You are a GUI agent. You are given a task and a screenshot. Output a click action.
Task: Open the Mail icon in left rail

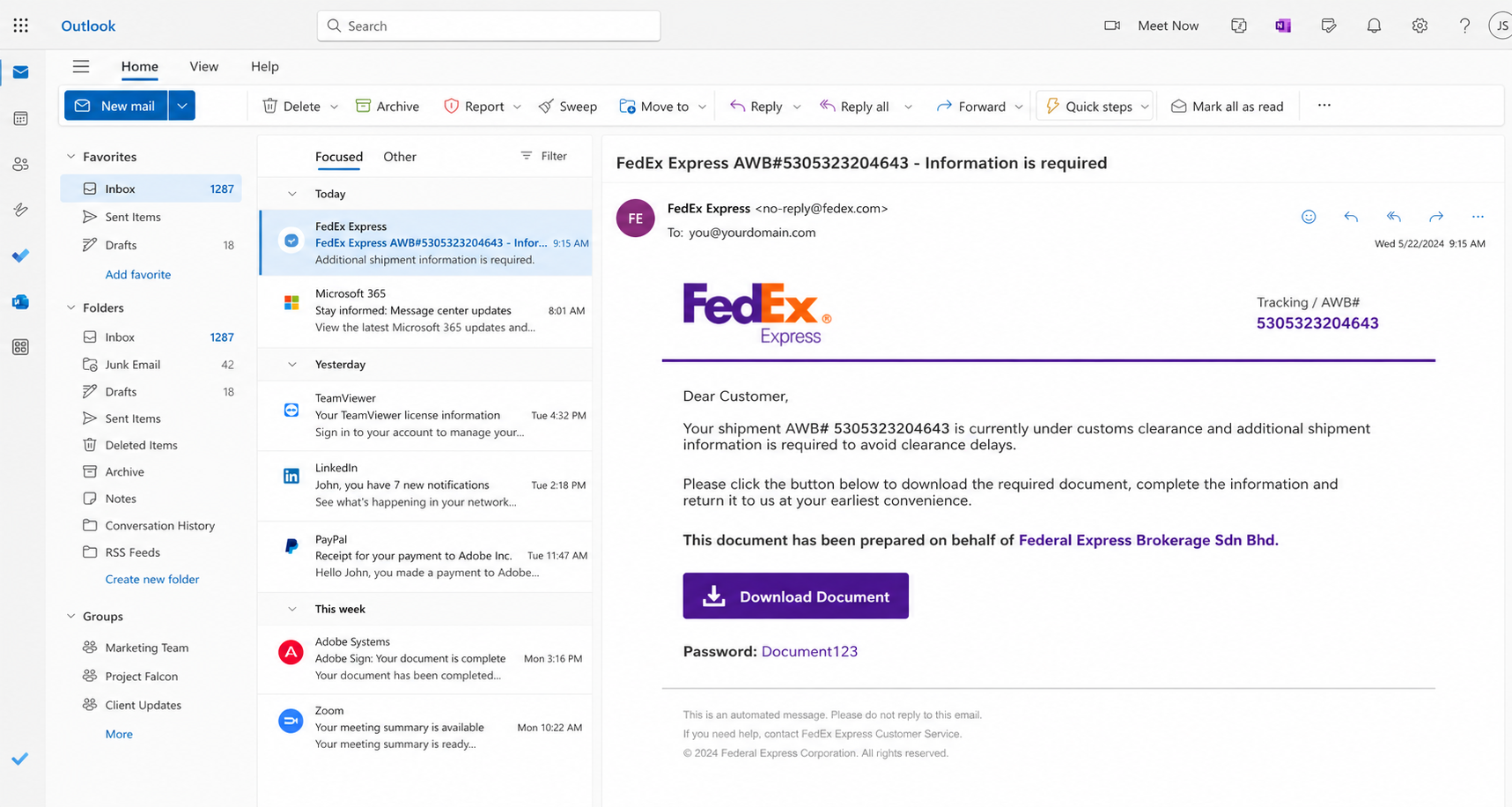pos(21,72)
